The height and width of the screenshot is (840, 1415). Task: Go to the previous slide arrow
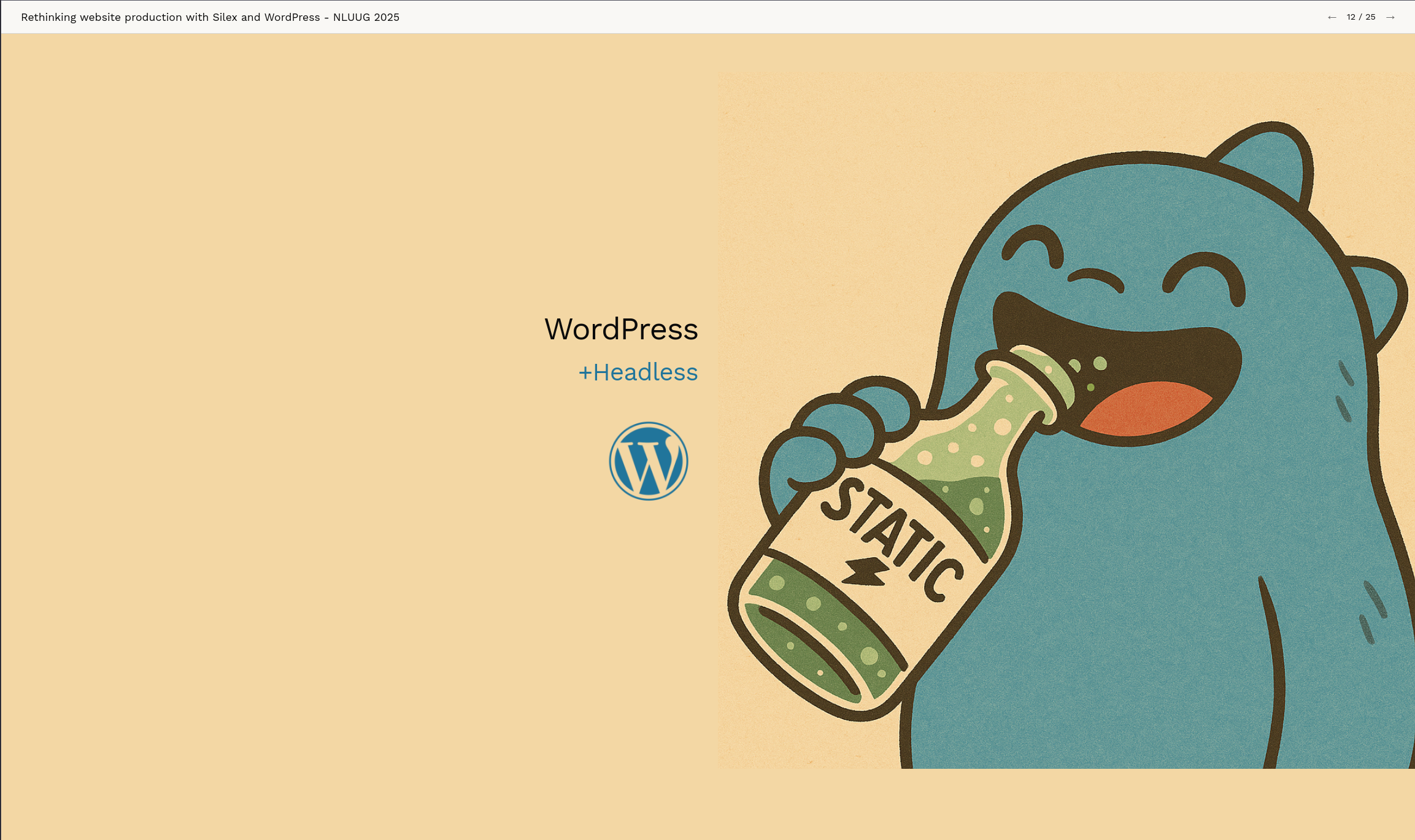point(1332,17)
